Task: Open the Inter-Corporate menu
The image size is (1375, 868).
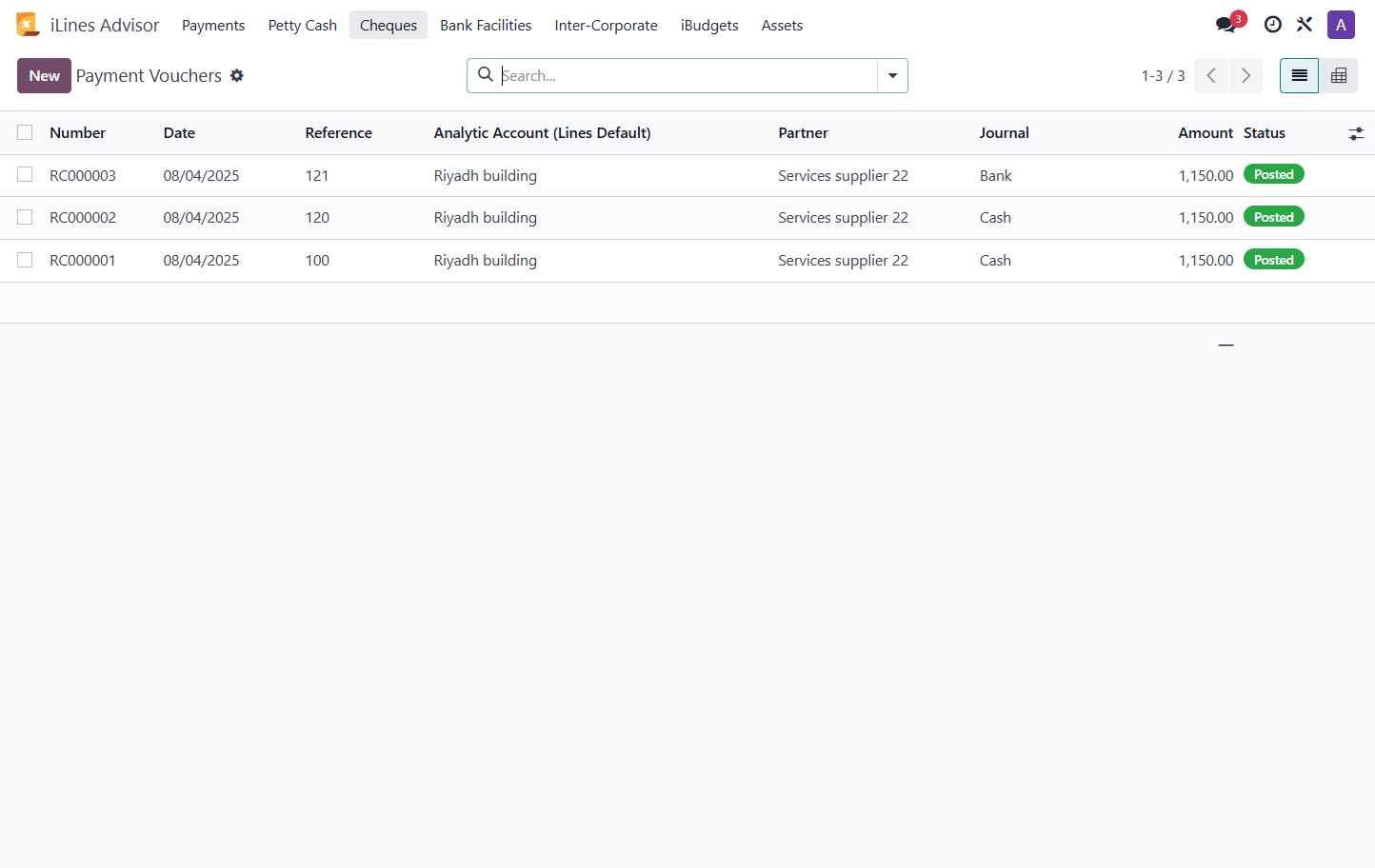Action: tap(606, 25)
